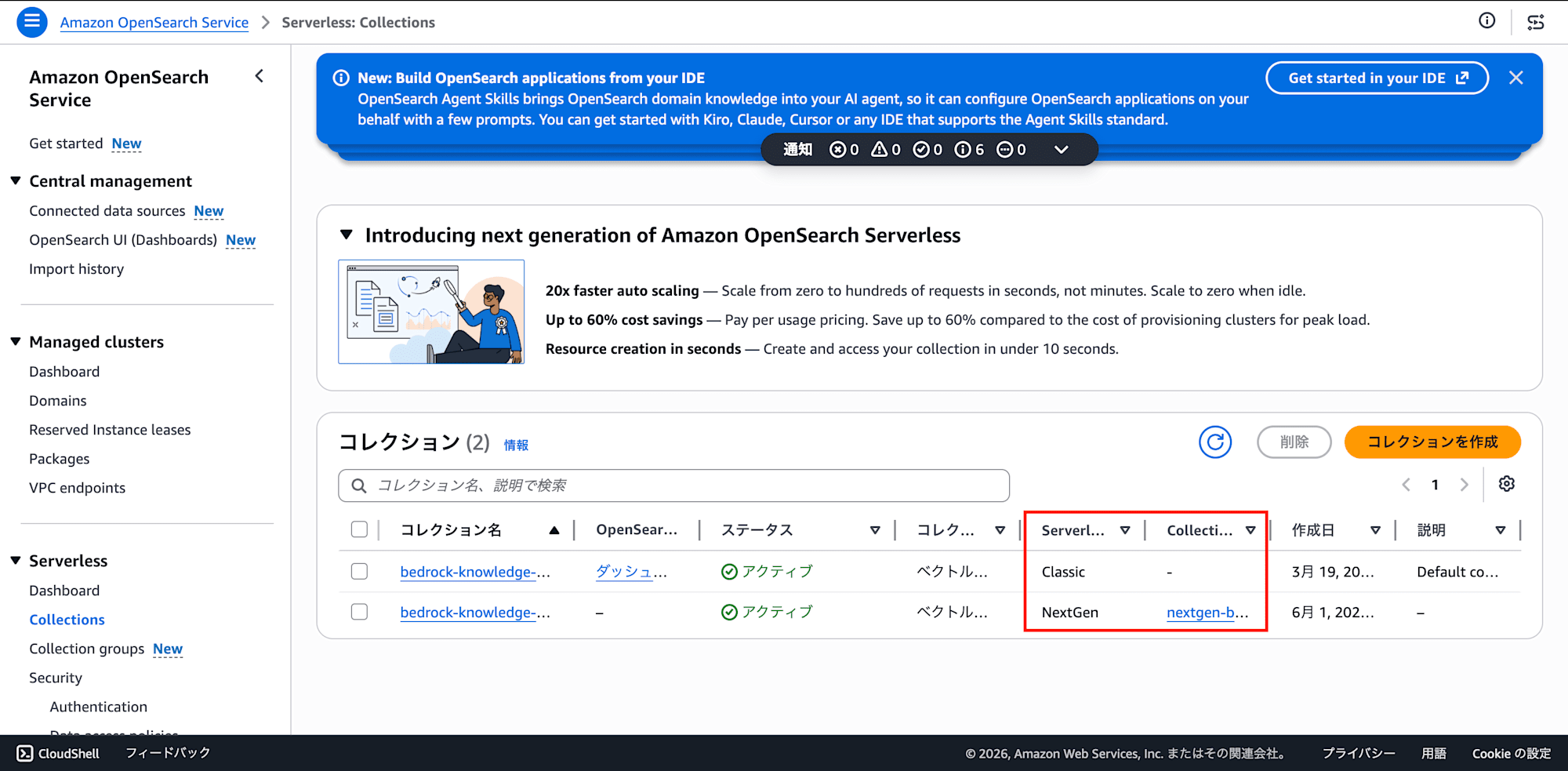Expand the notification bar chevron
The image size is (1568, 771).
[1061, 149]
